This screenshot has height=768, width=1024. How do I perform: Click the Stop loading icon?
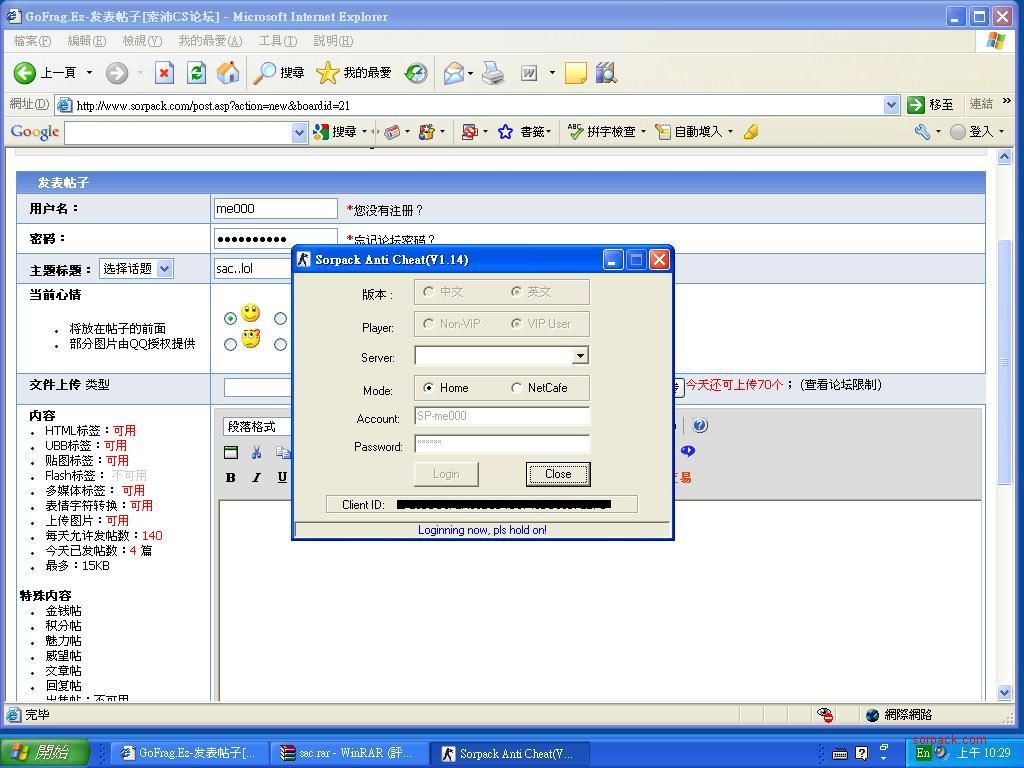(164, 73)
